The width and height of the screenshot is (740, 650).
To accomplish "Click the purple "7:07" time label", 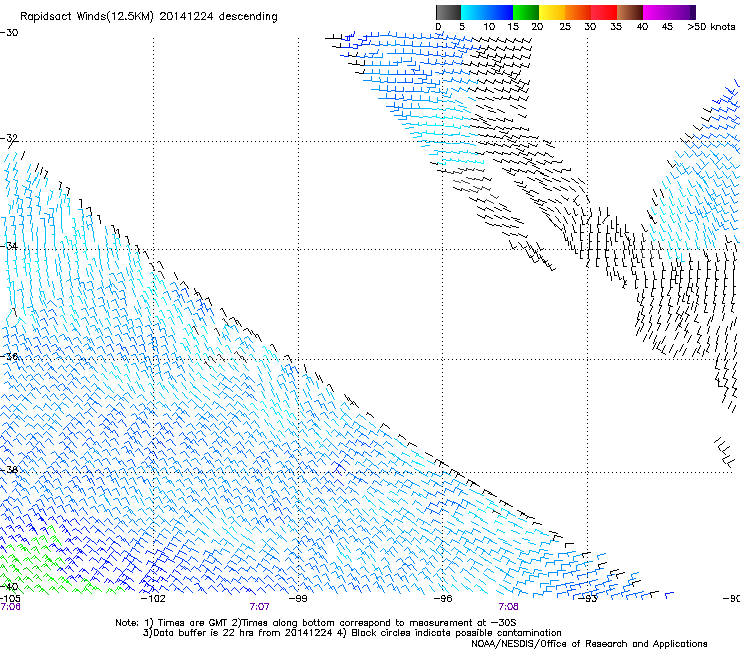I will coord(260,607).
